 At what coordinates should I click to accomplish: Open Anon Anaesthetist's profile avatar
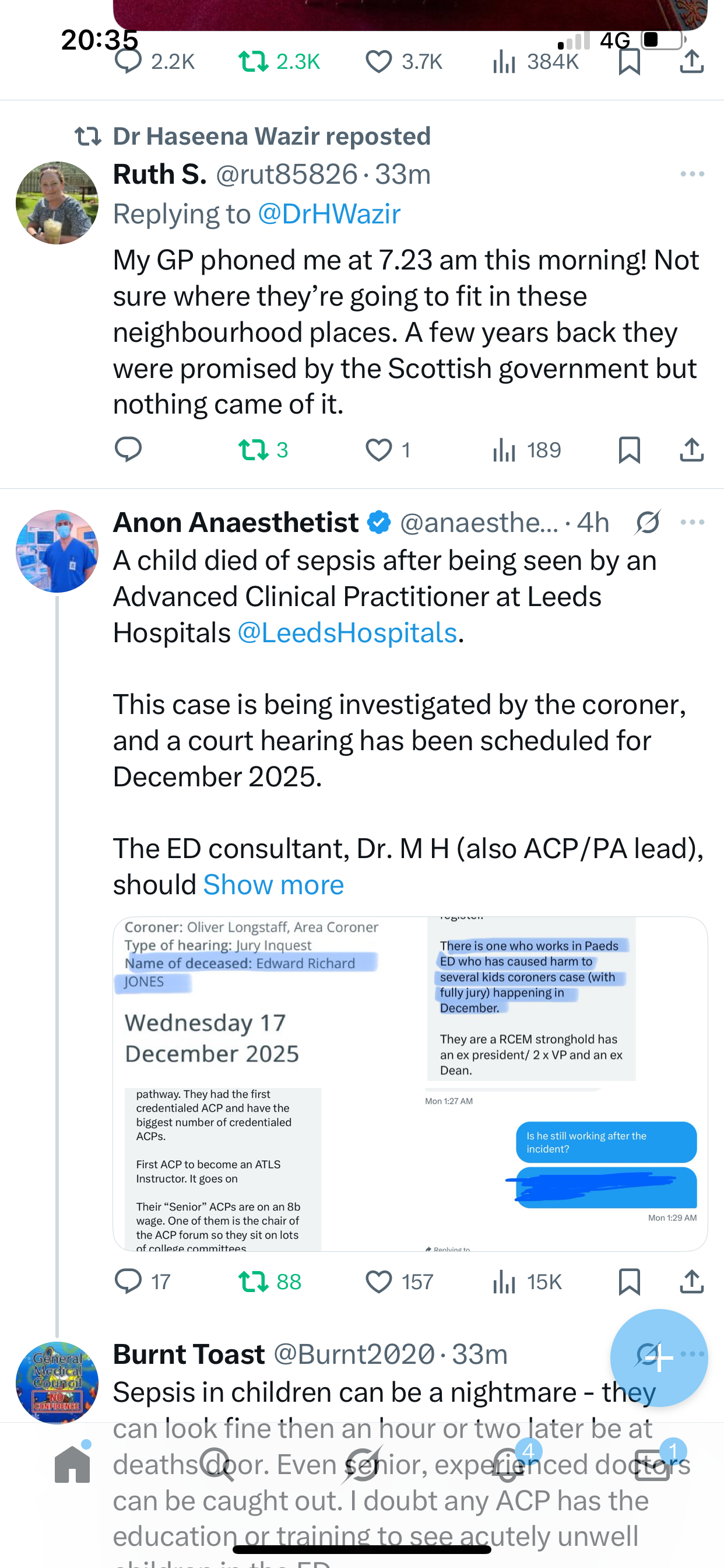57,551
